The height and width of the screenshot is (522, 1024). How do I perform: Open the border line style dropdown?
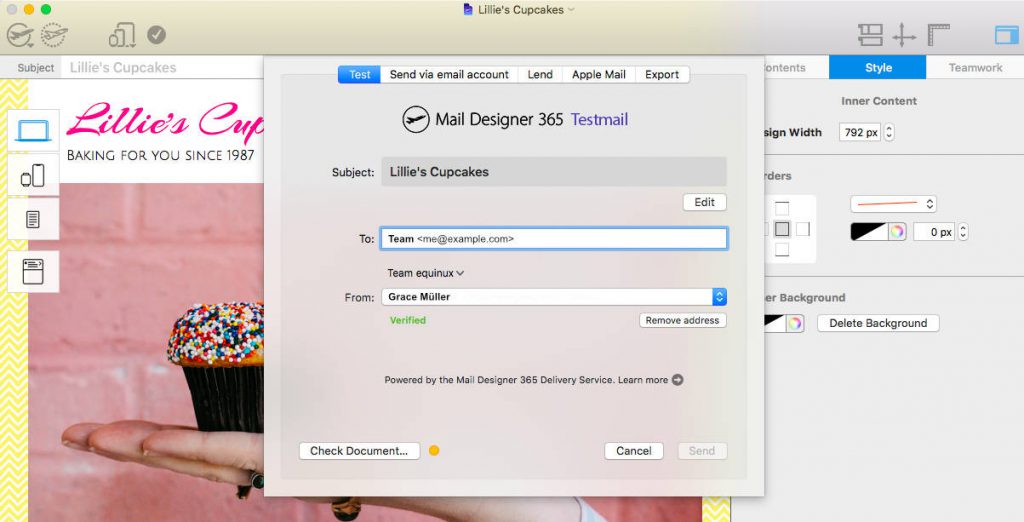pyautogui.click(x=893, y=204)
